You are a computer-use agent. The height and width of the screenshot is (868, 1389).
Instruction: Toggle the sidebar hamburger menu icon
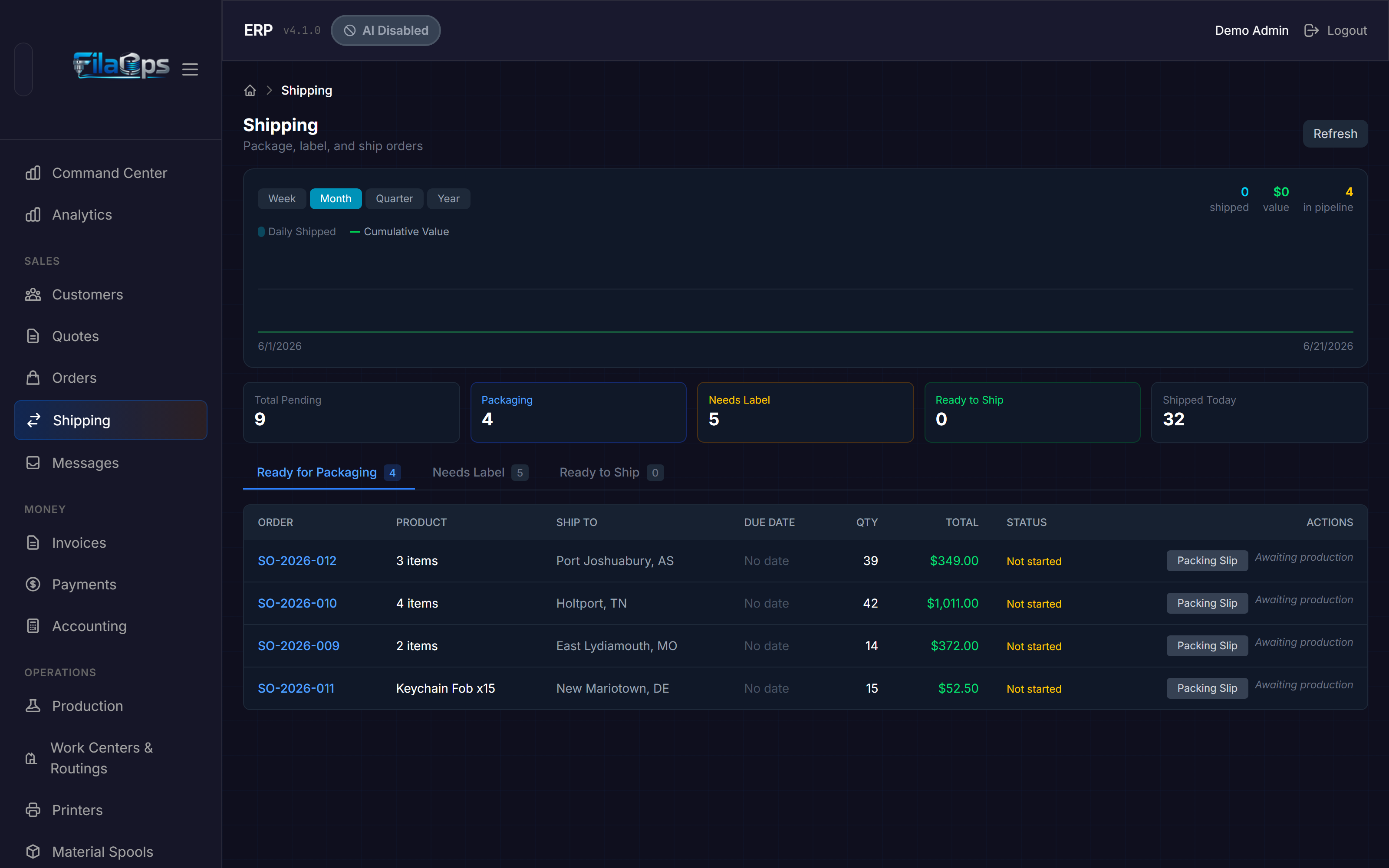pyautogui.click(x=190, y=69)
